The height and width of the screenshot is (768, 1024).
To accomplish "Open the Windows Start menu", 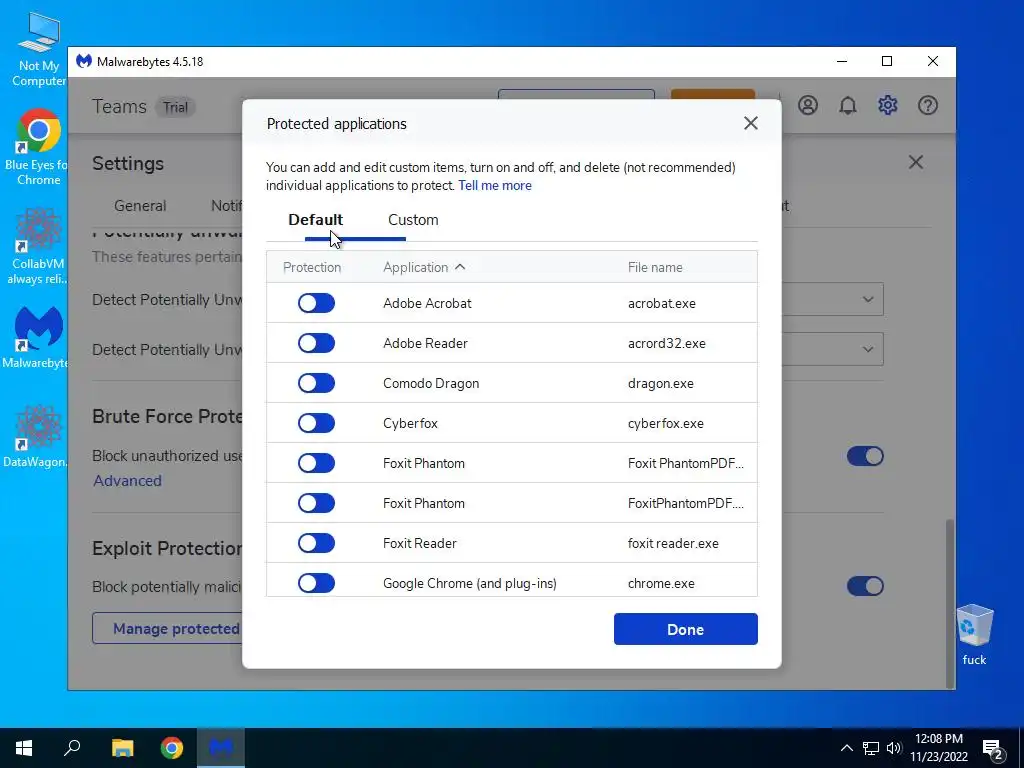I will tap(24, 748).
